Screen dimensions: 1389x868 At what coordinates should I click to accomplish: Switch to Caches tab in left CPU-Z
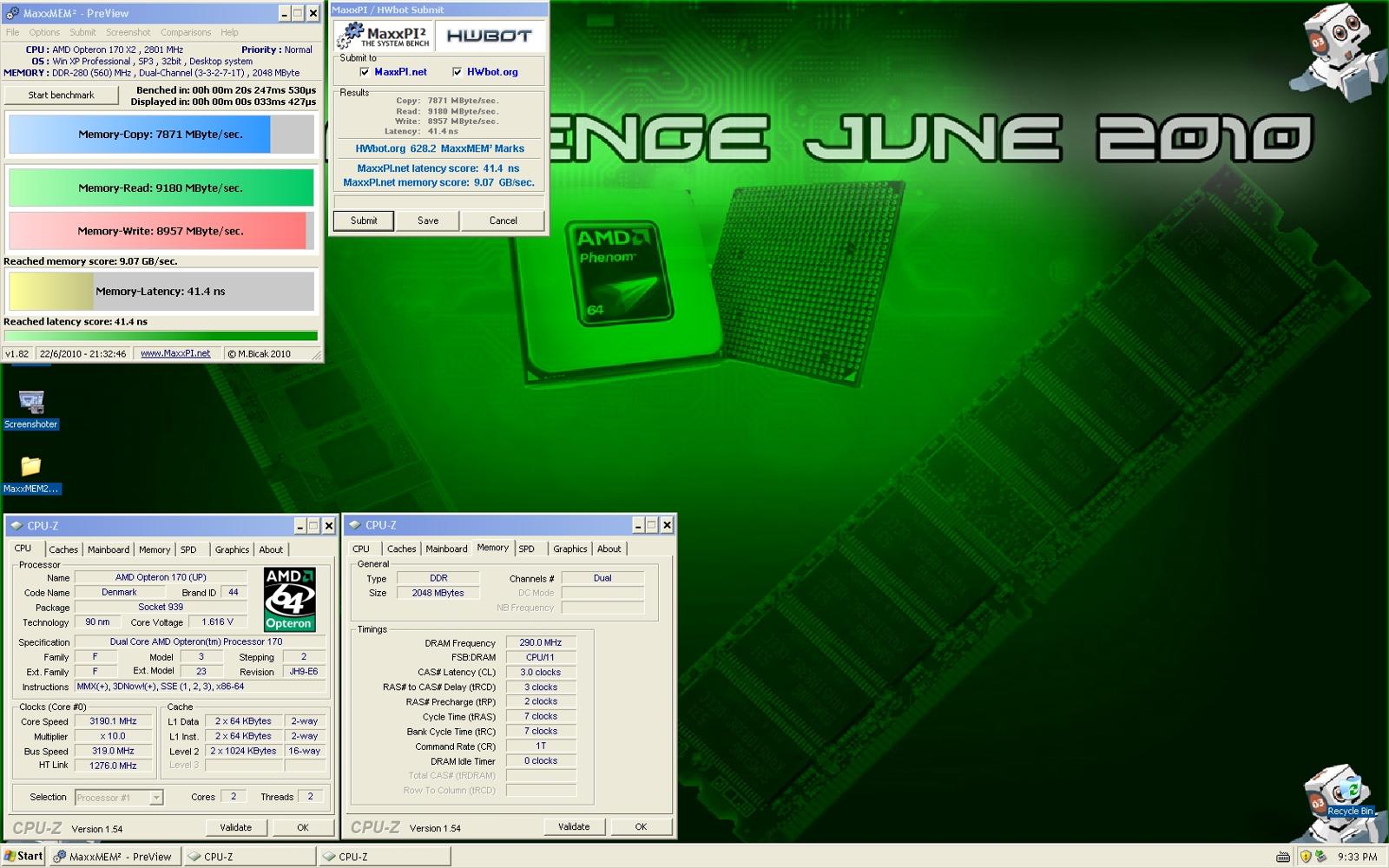pyautogui.click(x=63, y=549)
